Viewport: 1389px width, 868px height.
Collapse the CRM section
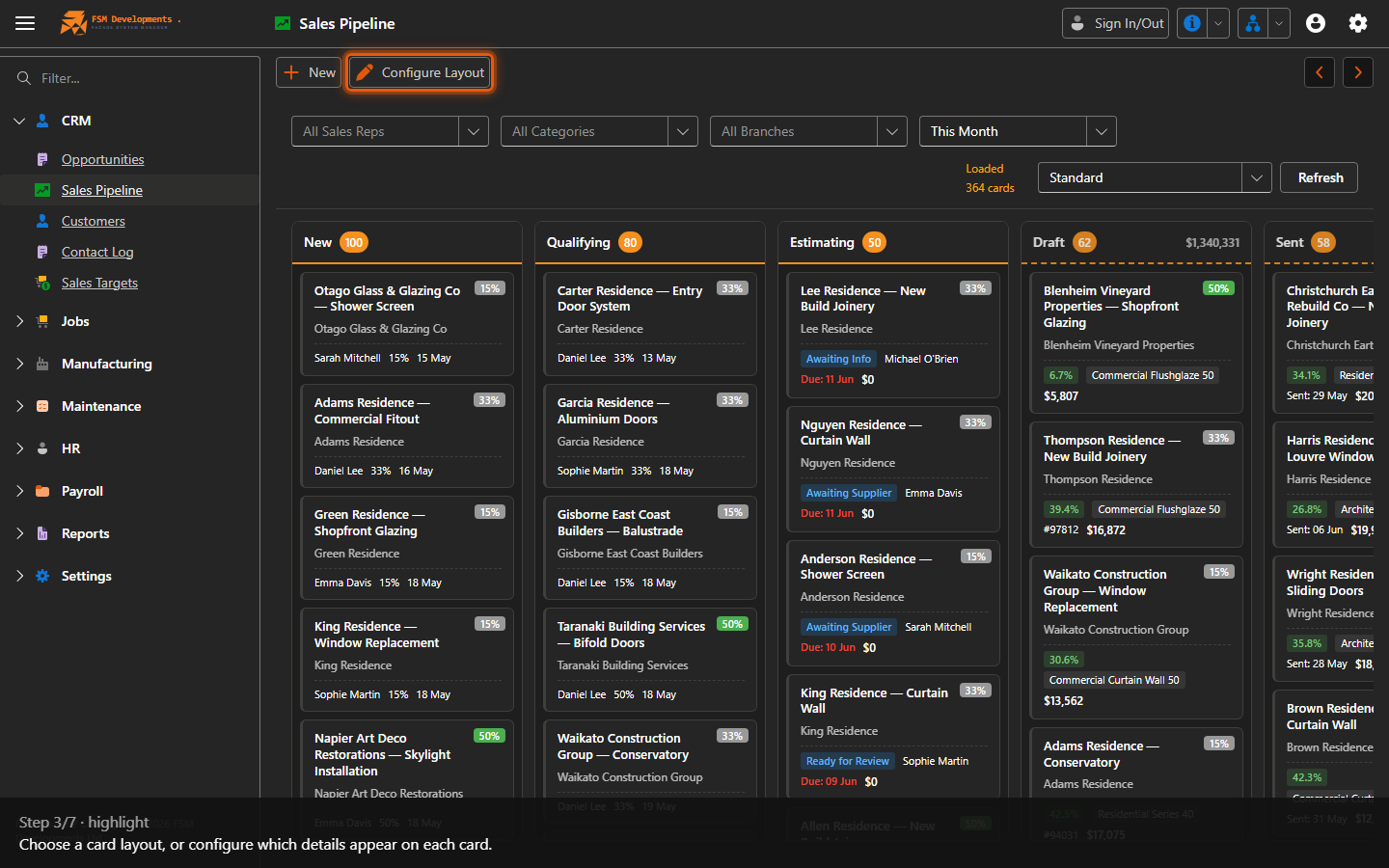coord(19,121)
